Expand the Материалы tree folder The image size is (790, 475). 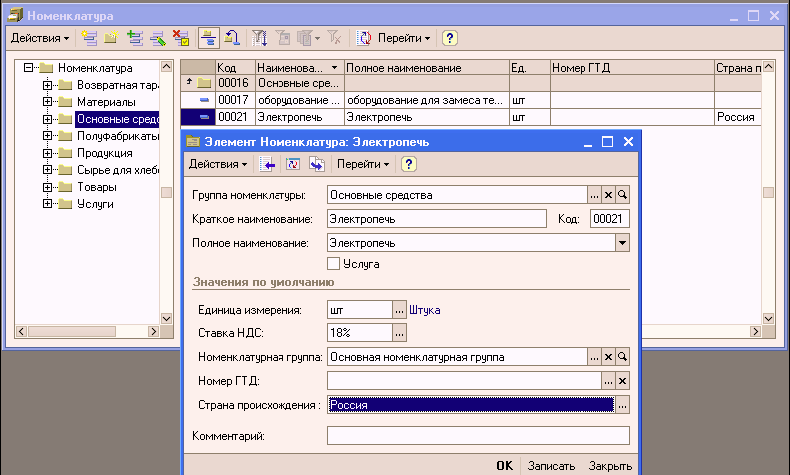tap(47, 102)
